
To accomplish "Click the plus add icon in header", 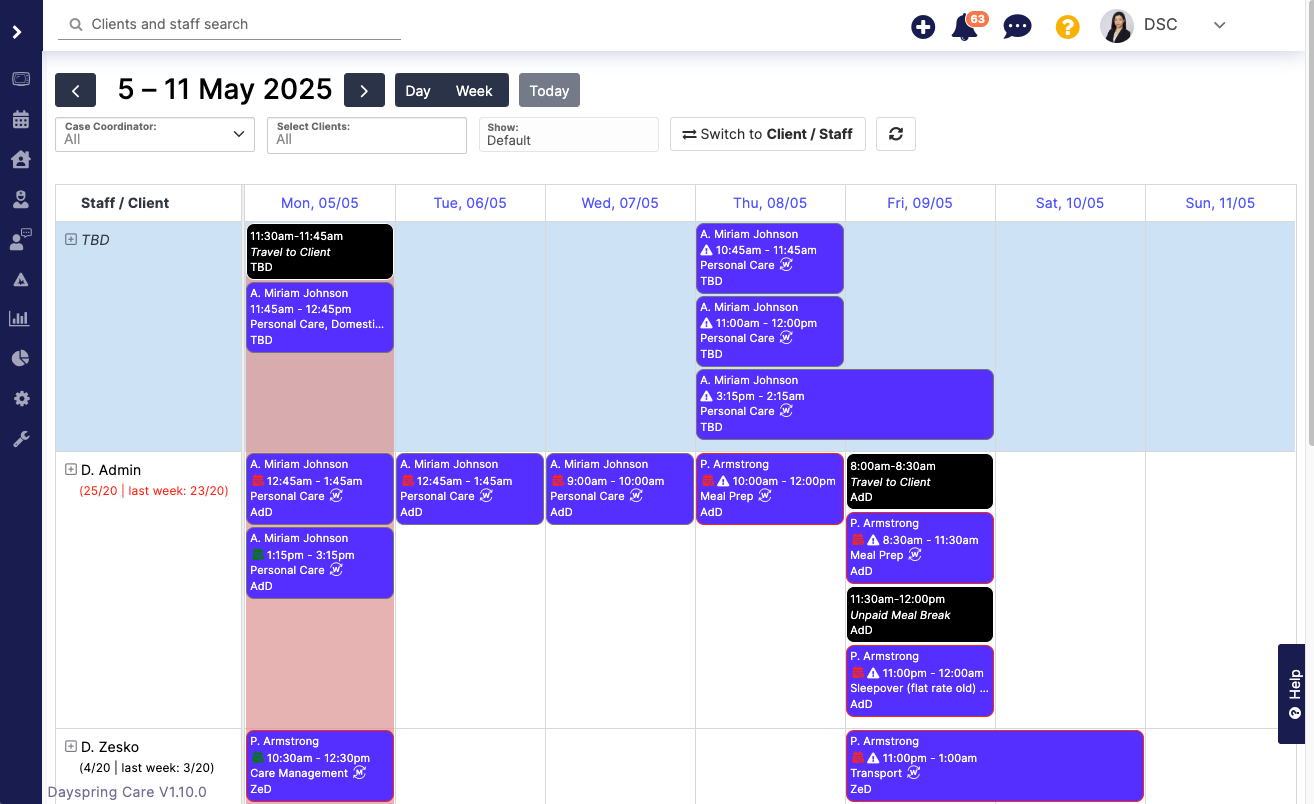I will pyautogui.click(x=923, y=27).
